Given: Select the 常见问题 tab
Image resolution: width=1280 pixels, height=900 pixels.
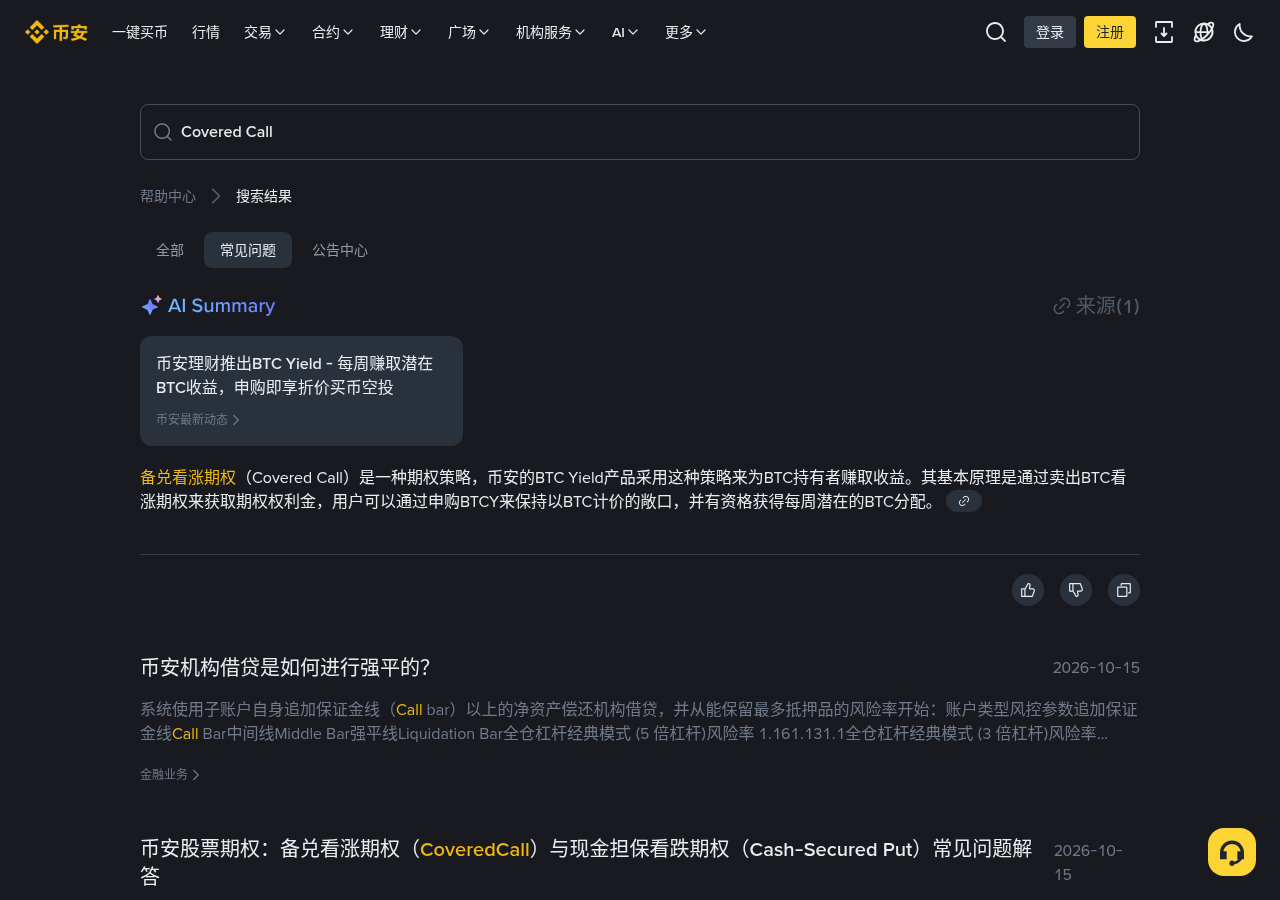Looking at the screenshot, I should tap(248, 250).
